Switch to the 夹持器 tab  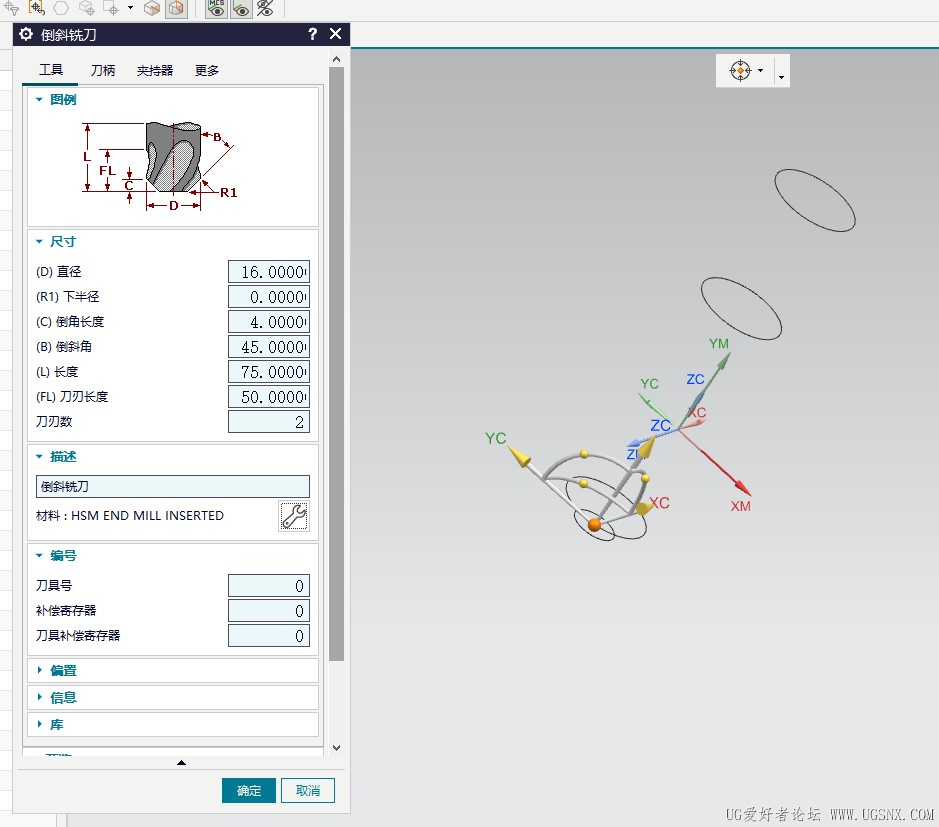click(x=155, y=71)
